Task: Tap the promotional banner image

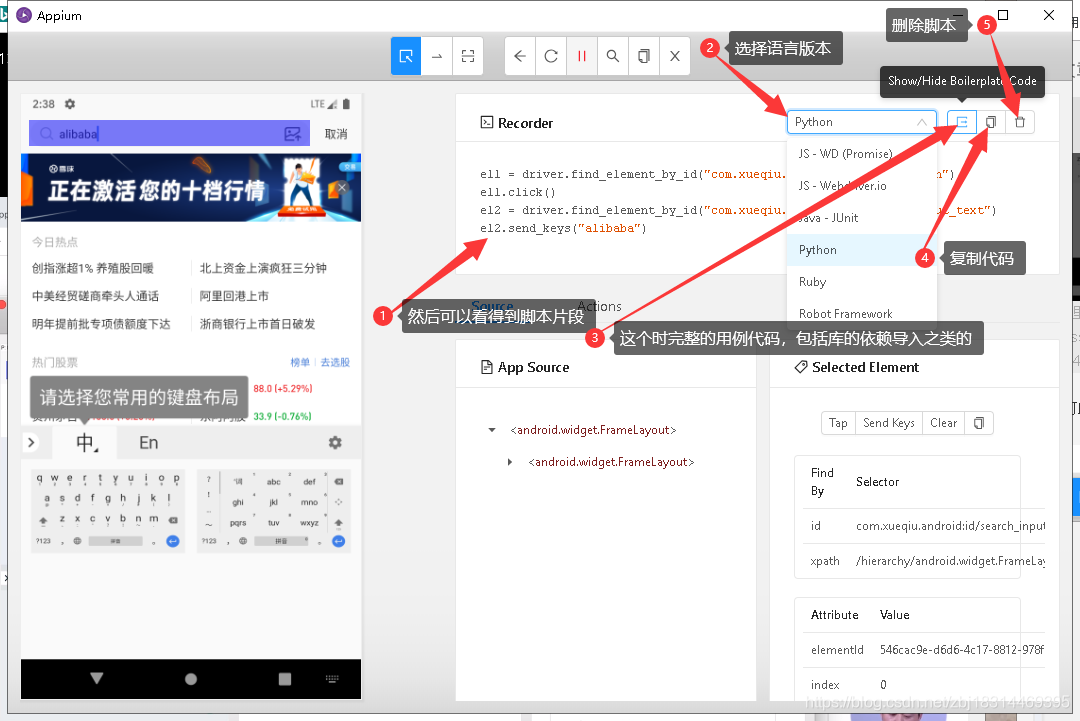Action: coord(191,187)
